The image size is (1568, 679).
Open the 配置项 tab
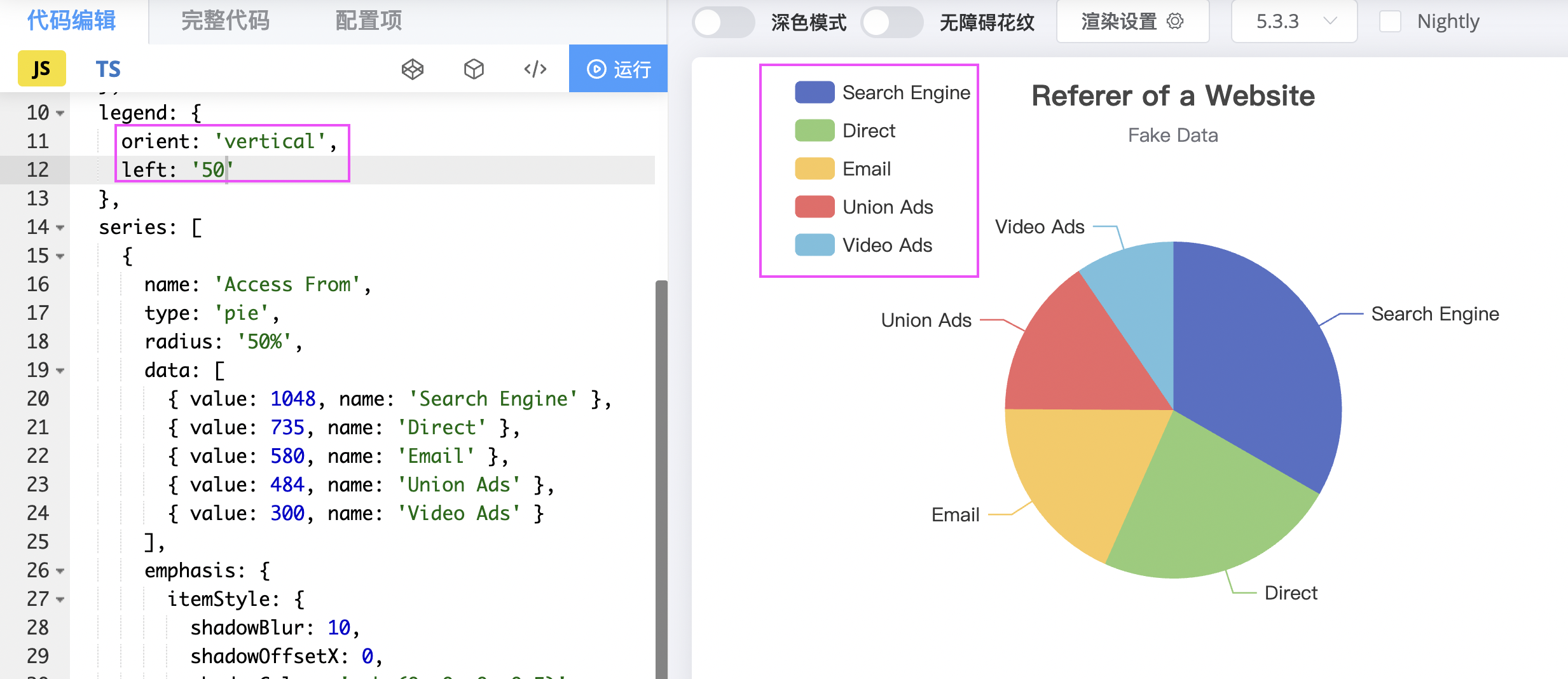pos(369,21)
